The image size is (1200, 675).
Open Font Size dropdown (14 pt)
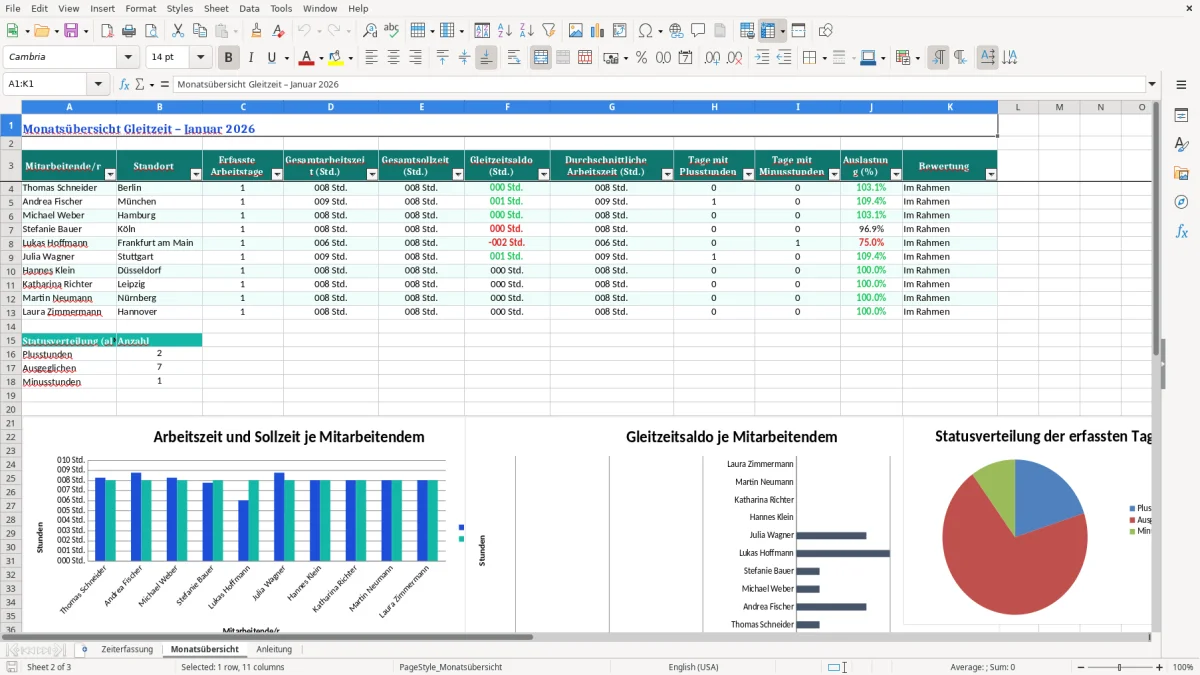[201, 58]
